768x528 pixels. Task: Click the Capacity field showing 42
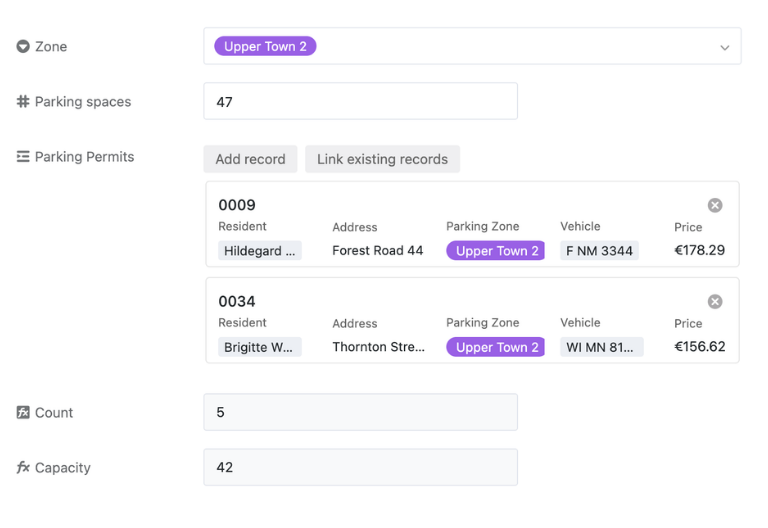360,467
